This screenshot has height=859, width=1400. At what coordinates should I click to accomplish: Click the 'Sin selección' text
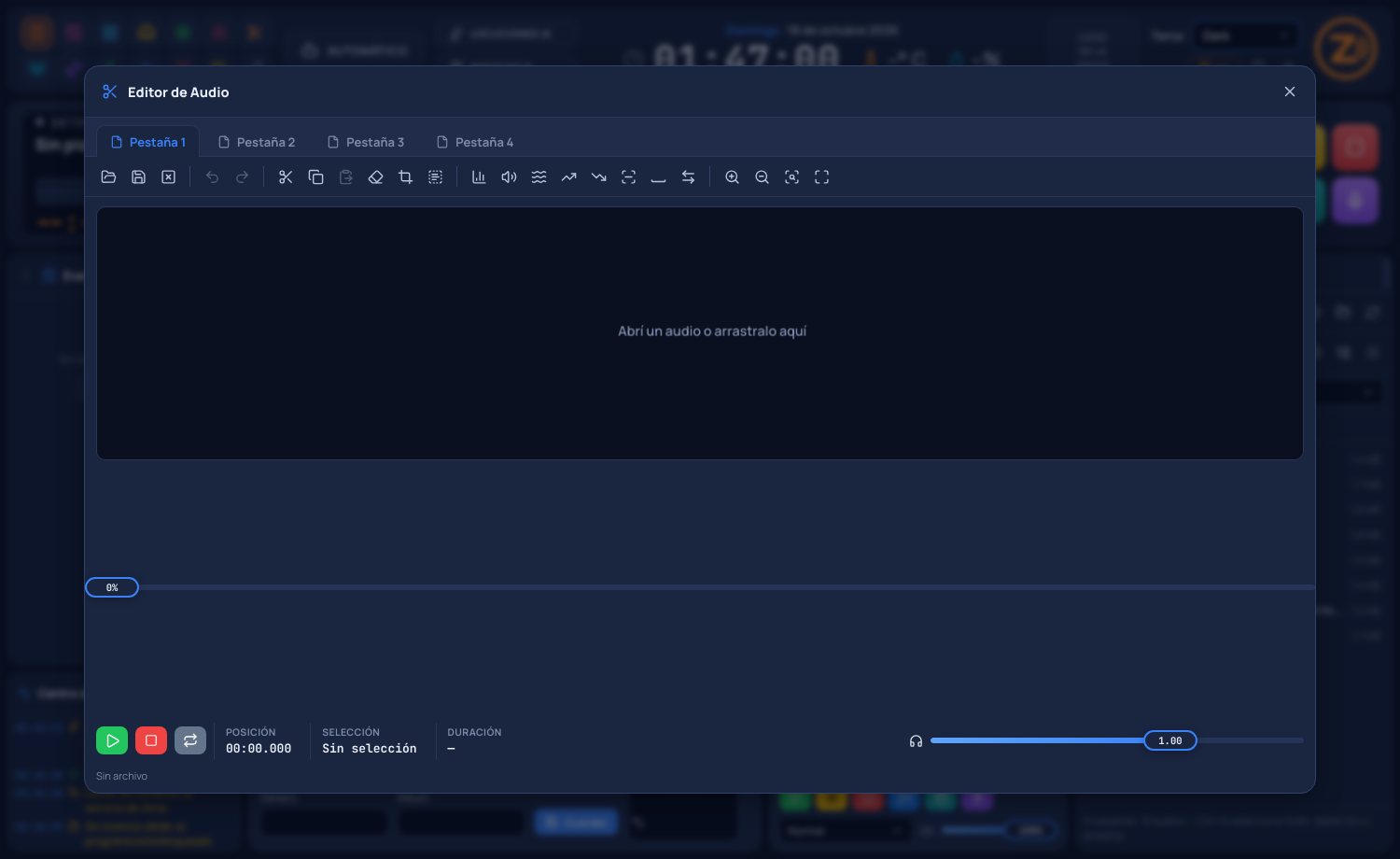coord(370,749)
